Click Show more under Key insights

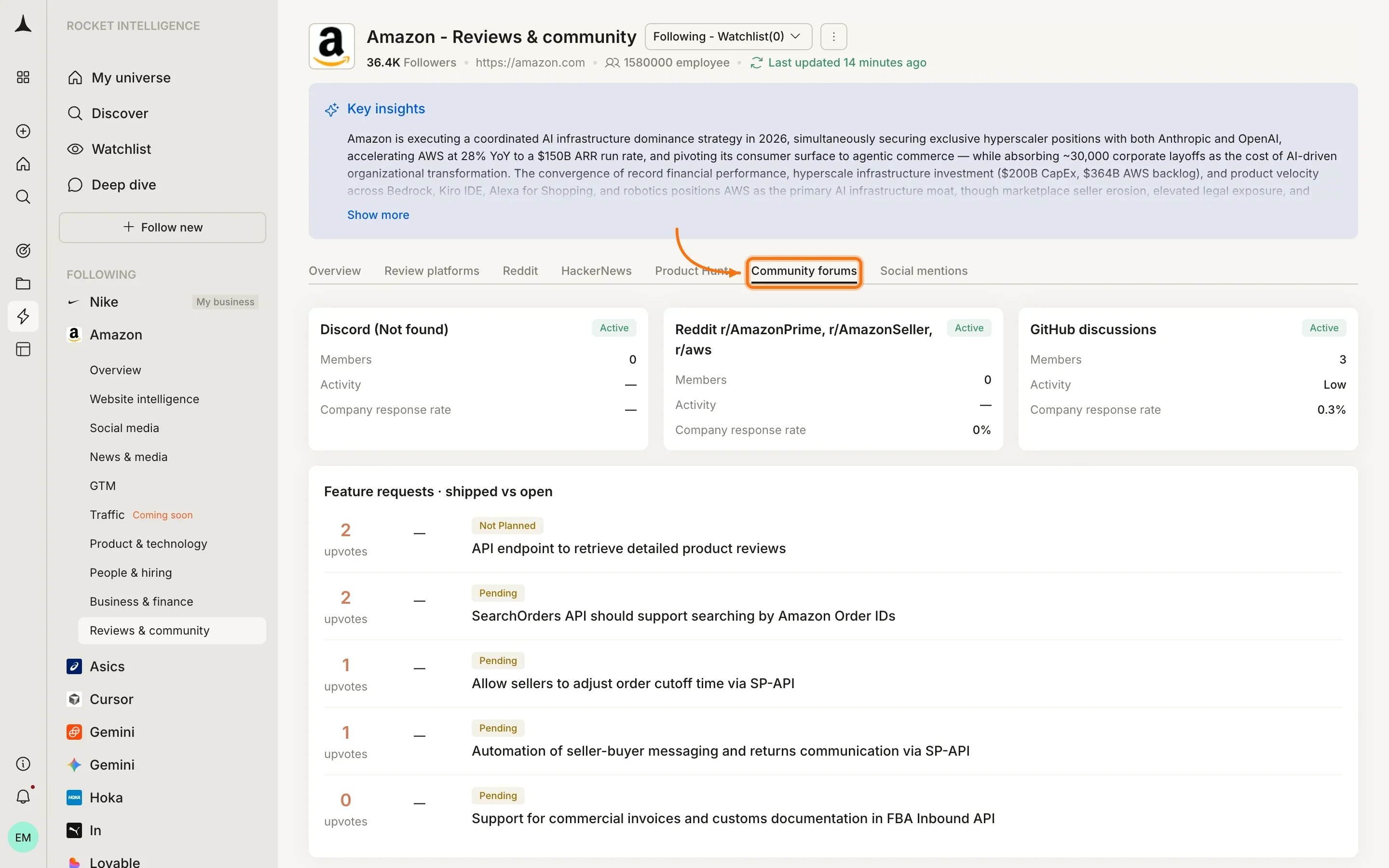pyautogui.click(x=378, y=215)
